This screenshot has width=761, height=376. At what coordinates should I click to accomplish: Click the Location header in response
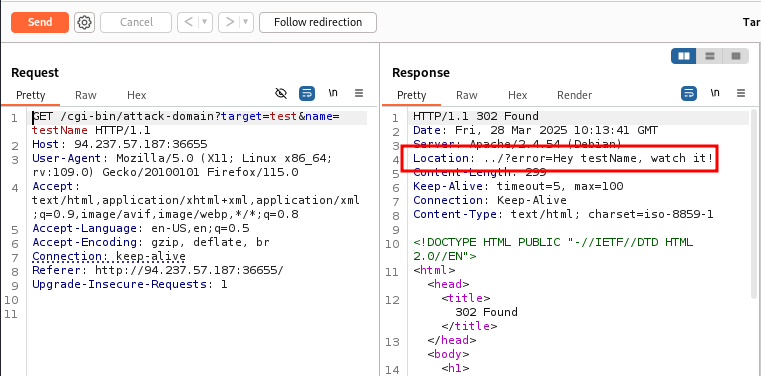click(562, 158)
